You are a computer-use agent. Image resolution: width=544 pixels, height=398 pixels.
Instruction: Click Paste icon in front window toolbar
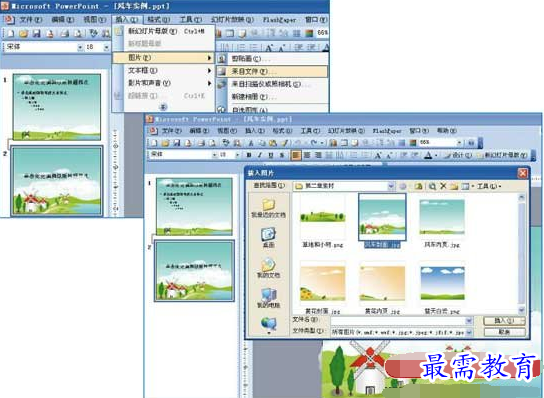pos(273,143)
